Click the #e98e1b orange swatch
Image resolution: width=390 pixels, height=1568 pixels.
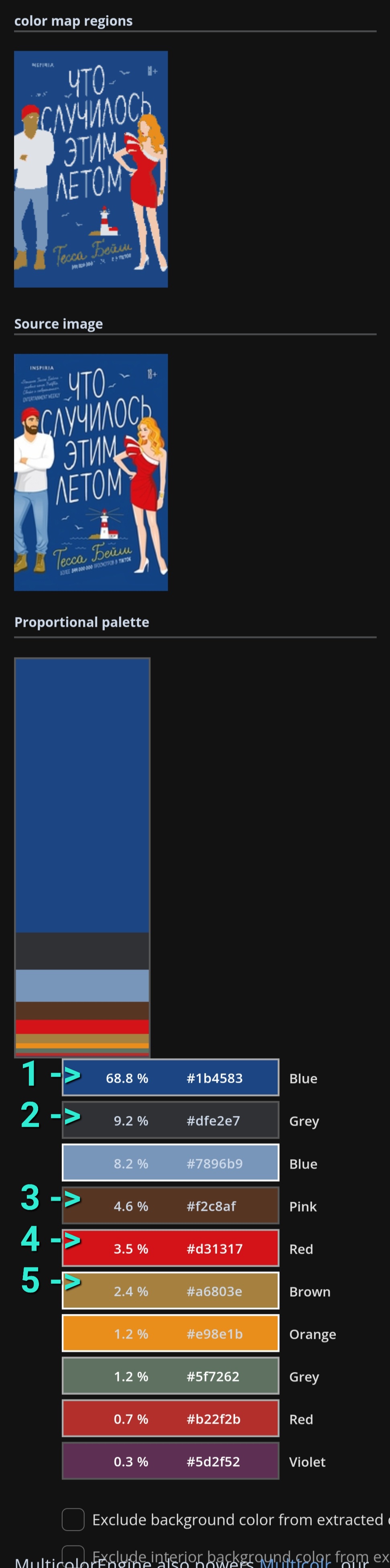[171, 1333]
